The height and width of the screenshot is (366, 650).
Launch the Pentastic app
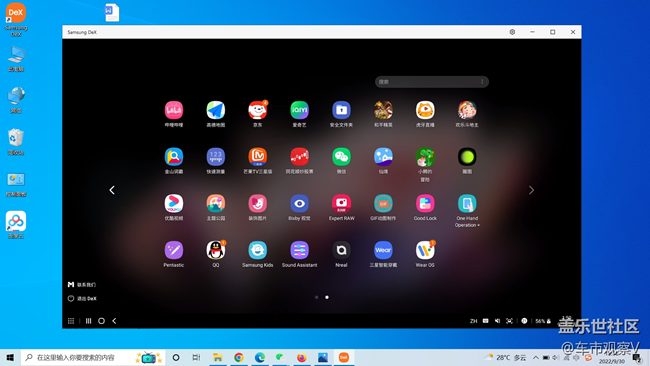tap(174, 250)
